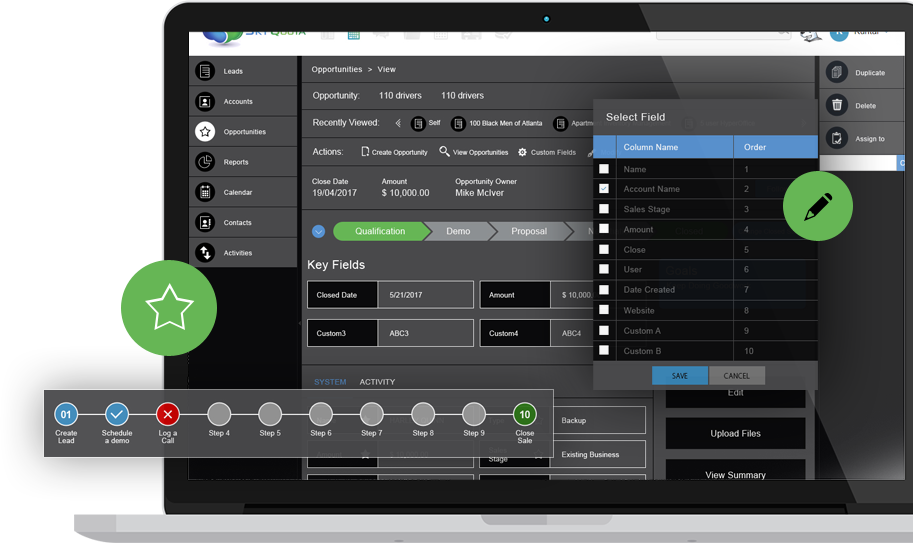Select the SYSTEM tab

coord(330,382)
